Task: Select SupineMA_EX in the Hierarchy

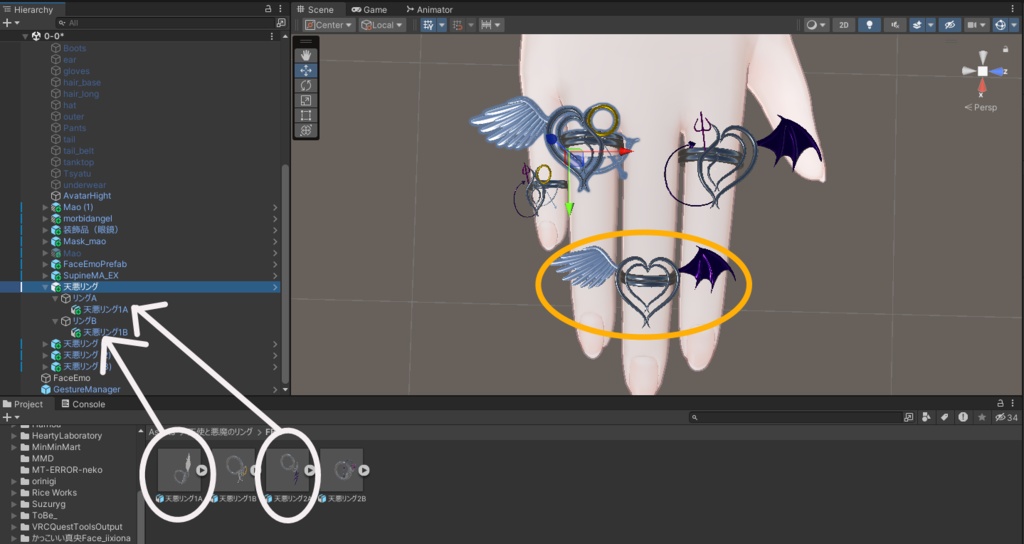Action: click(91, 276)
